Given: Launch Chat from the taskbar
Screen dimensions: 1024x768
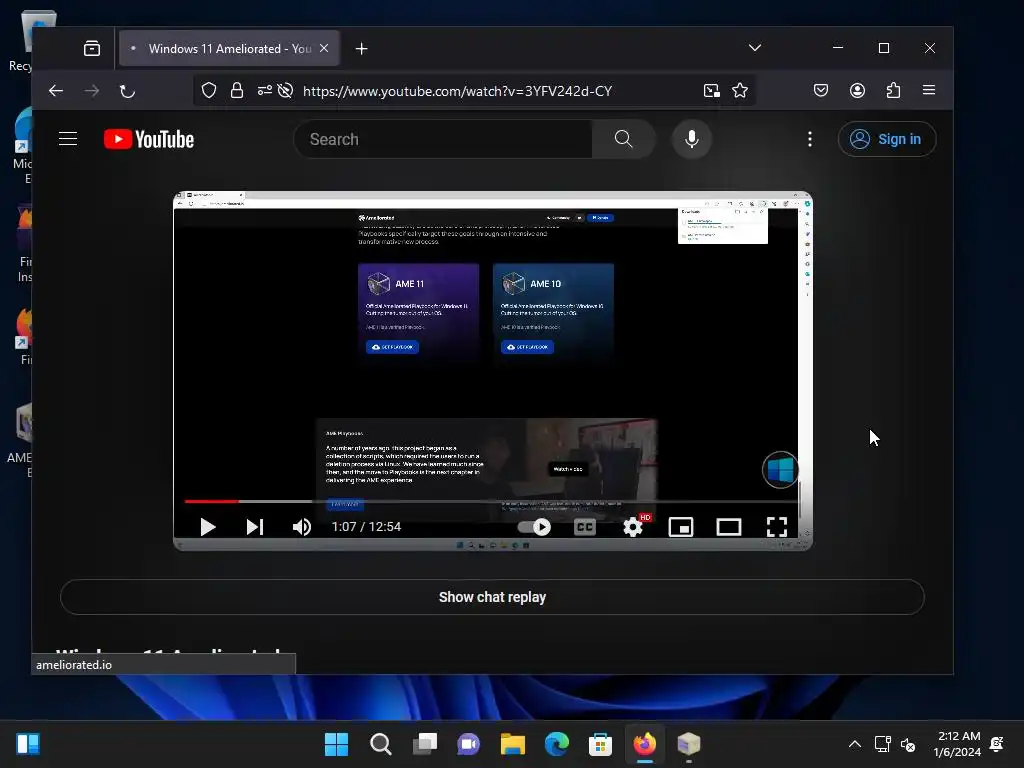Looking at the screenshot, I should [x=468, y=744].
